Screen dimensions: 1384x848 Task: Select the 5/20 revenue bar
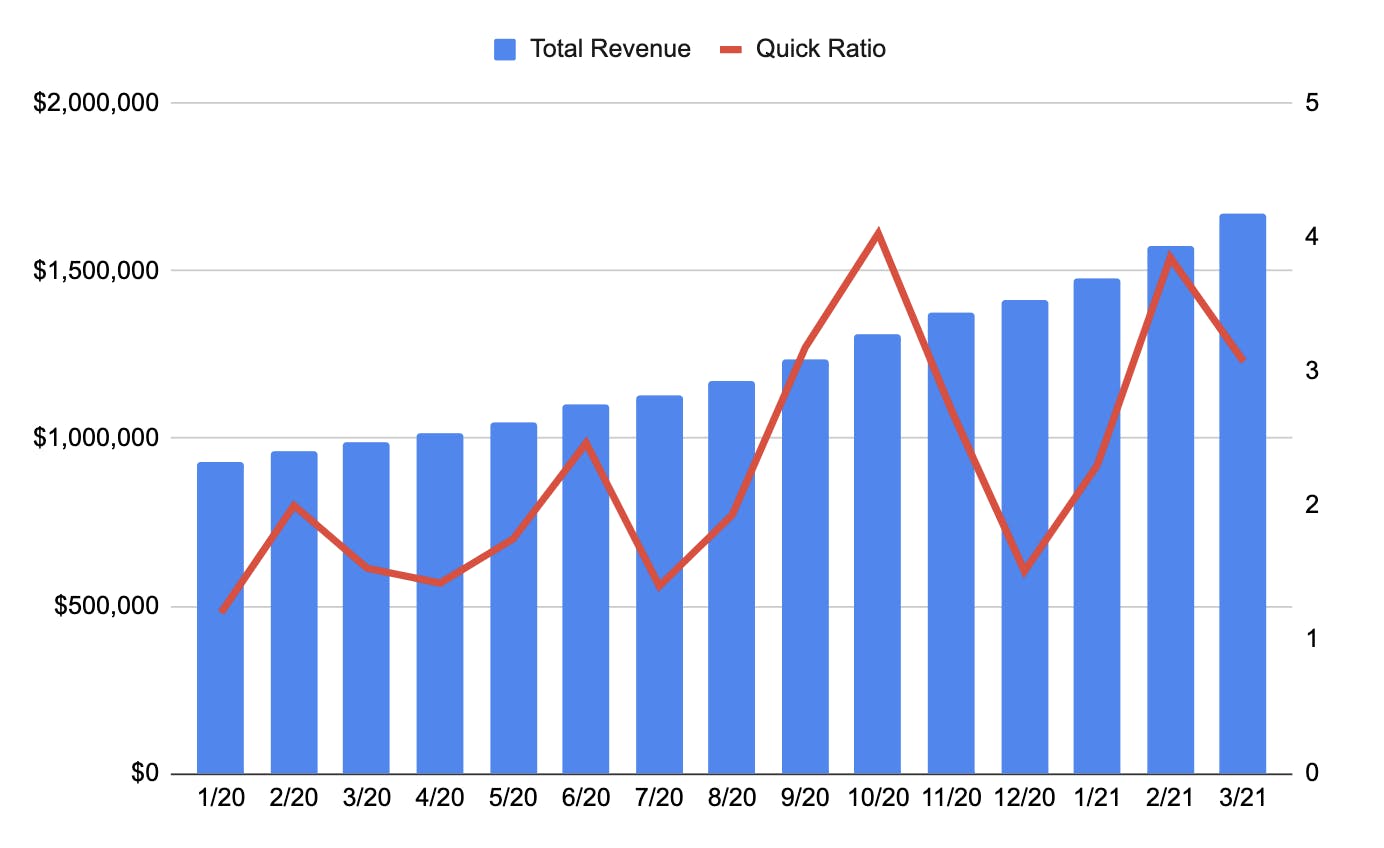[513, 598]
